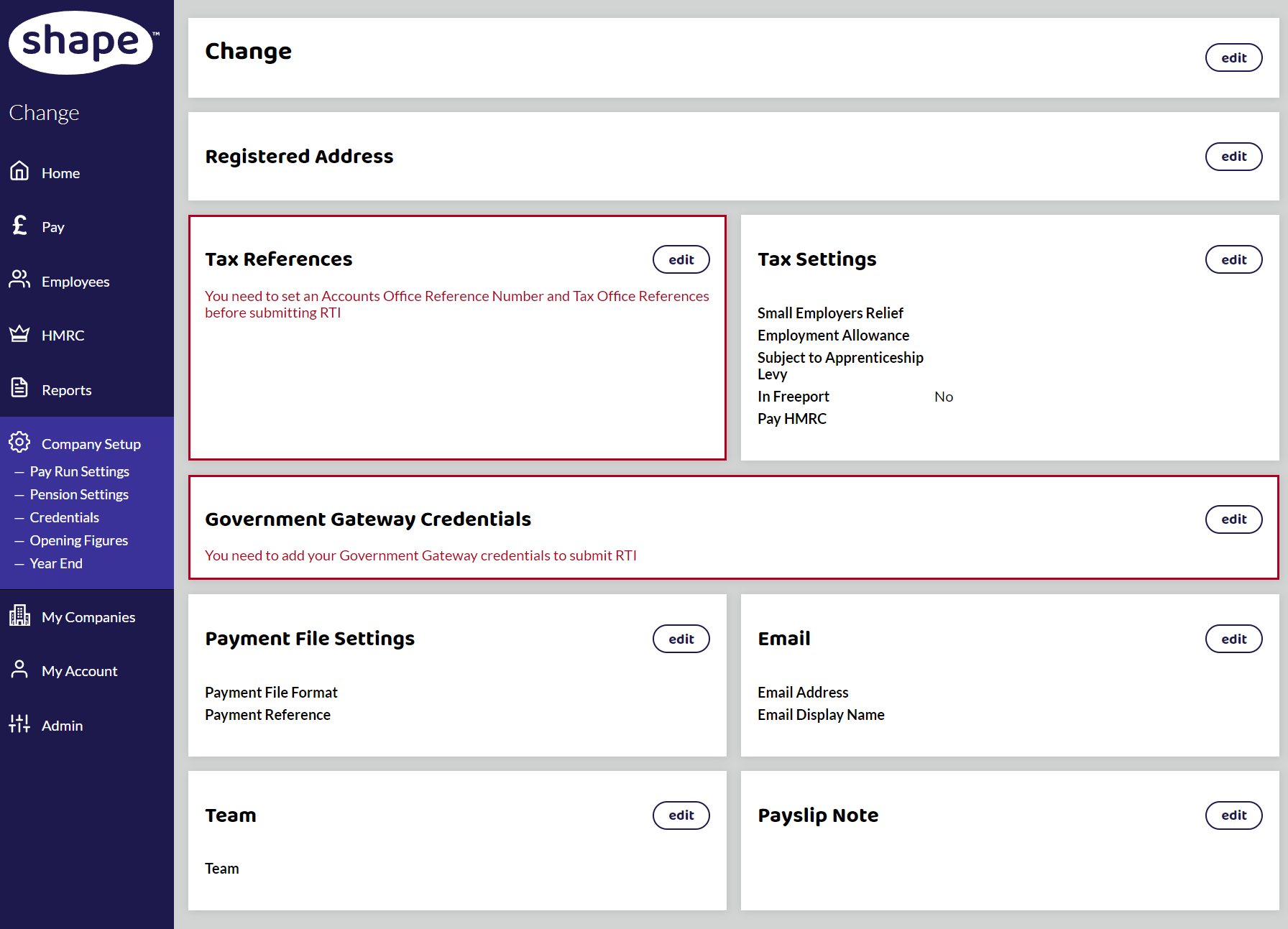Click 'Subject to Apprenticeship Levy' label
The image size is (1288, 929).
click(840, 366)
